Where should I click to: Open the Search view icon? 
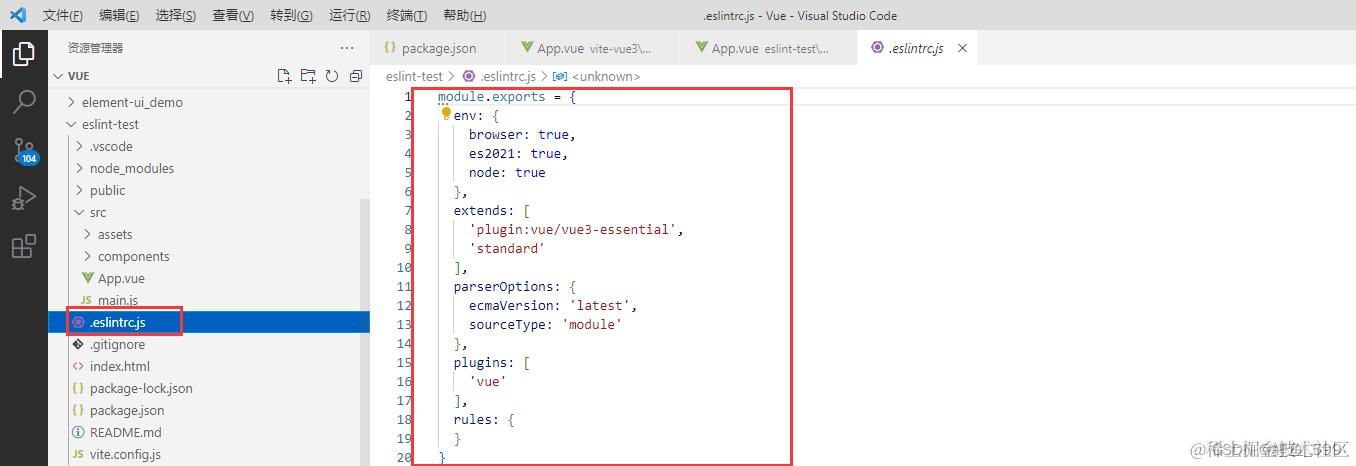point(24,102)
